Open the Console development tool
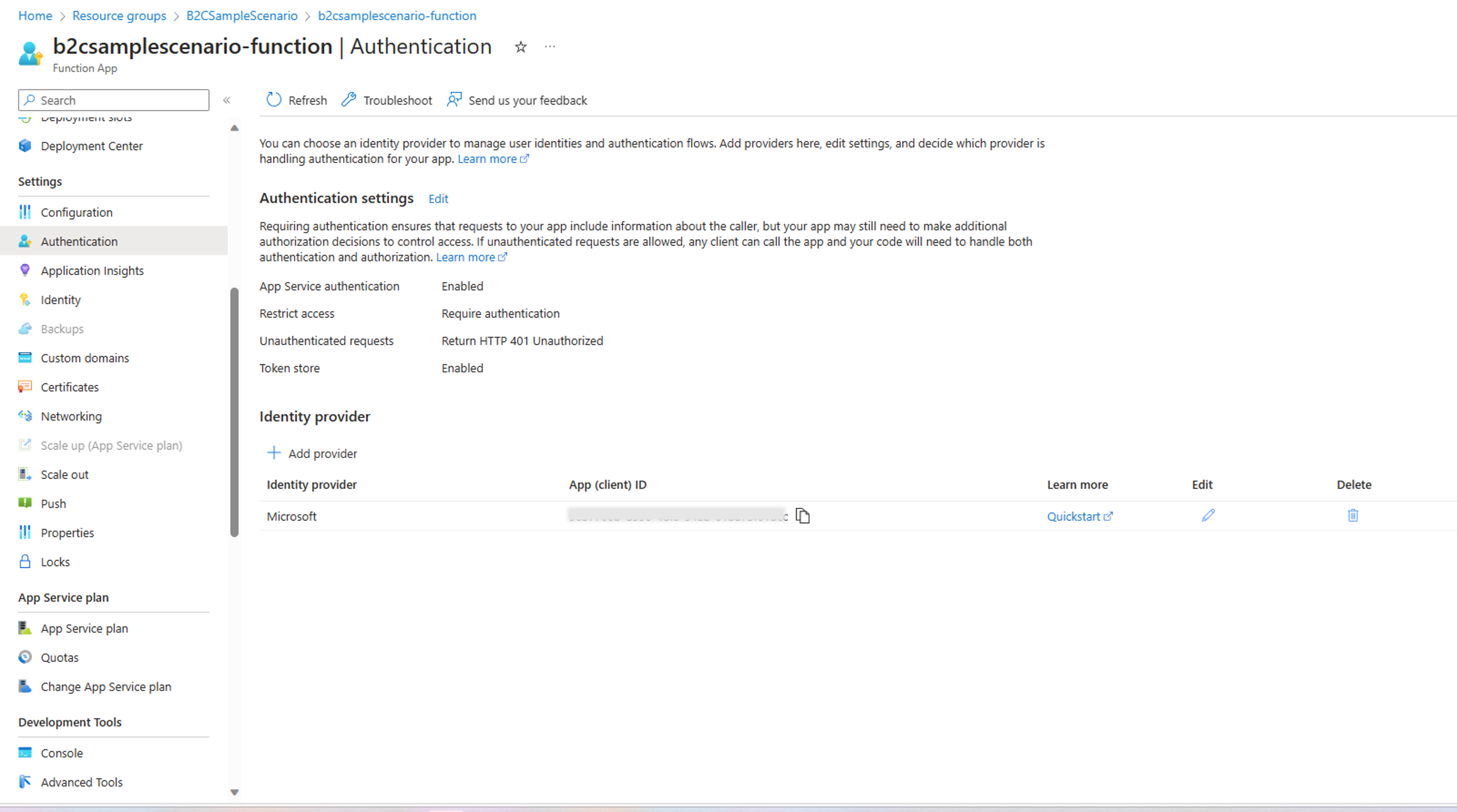1457x812 pixels. click(62, 753)
